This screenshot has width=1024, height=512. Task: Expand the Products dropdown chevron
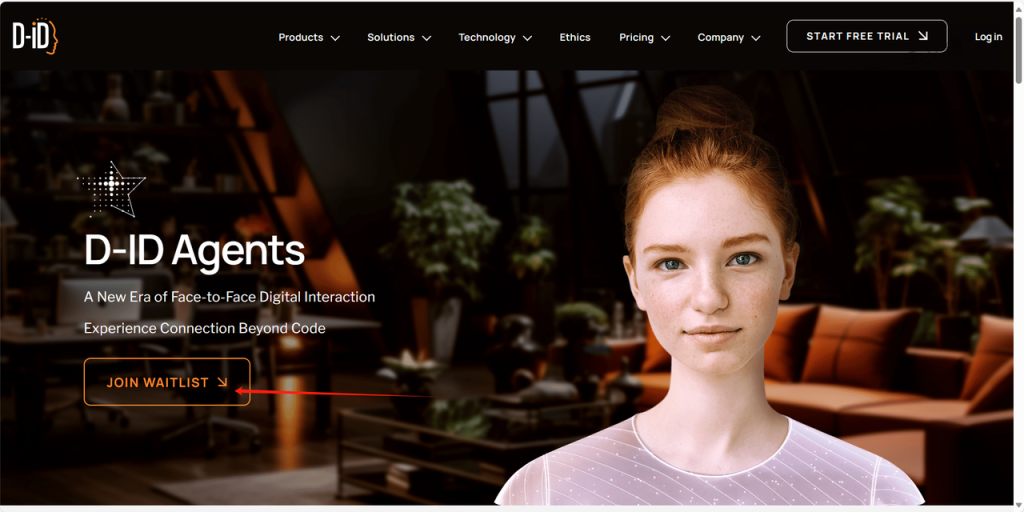(x=335, y=38)
